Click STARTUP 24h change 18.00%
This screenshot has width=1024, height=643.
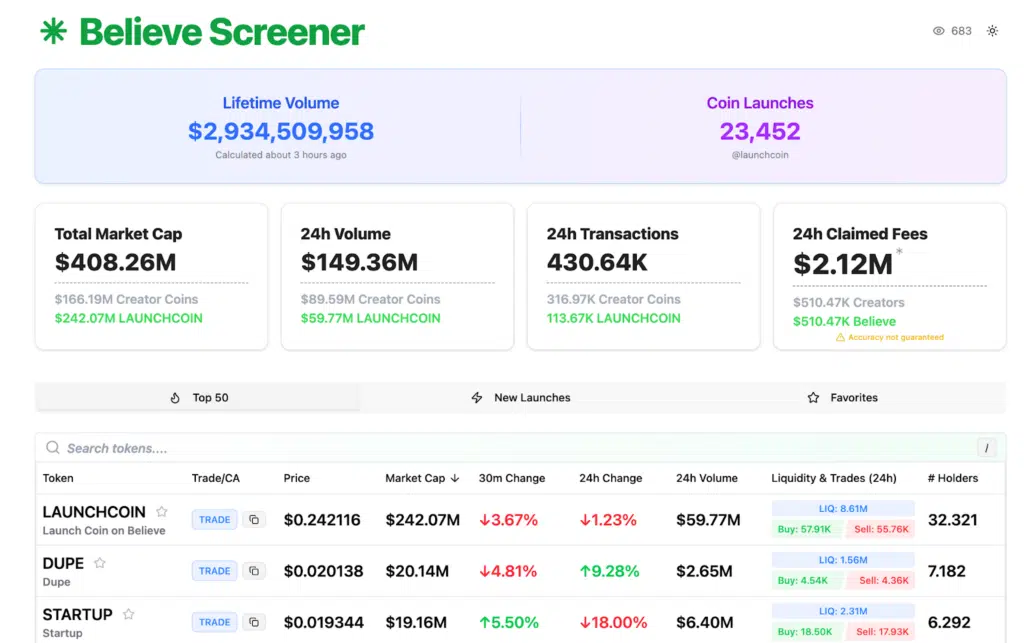[x=613, y=623]
